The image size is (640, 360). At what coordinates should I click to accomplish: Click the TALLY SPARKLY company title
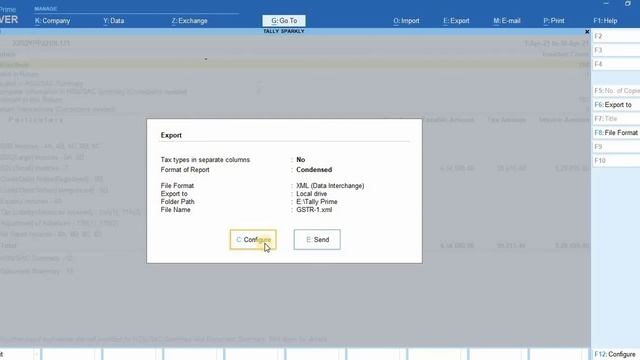tap(284, 31)
